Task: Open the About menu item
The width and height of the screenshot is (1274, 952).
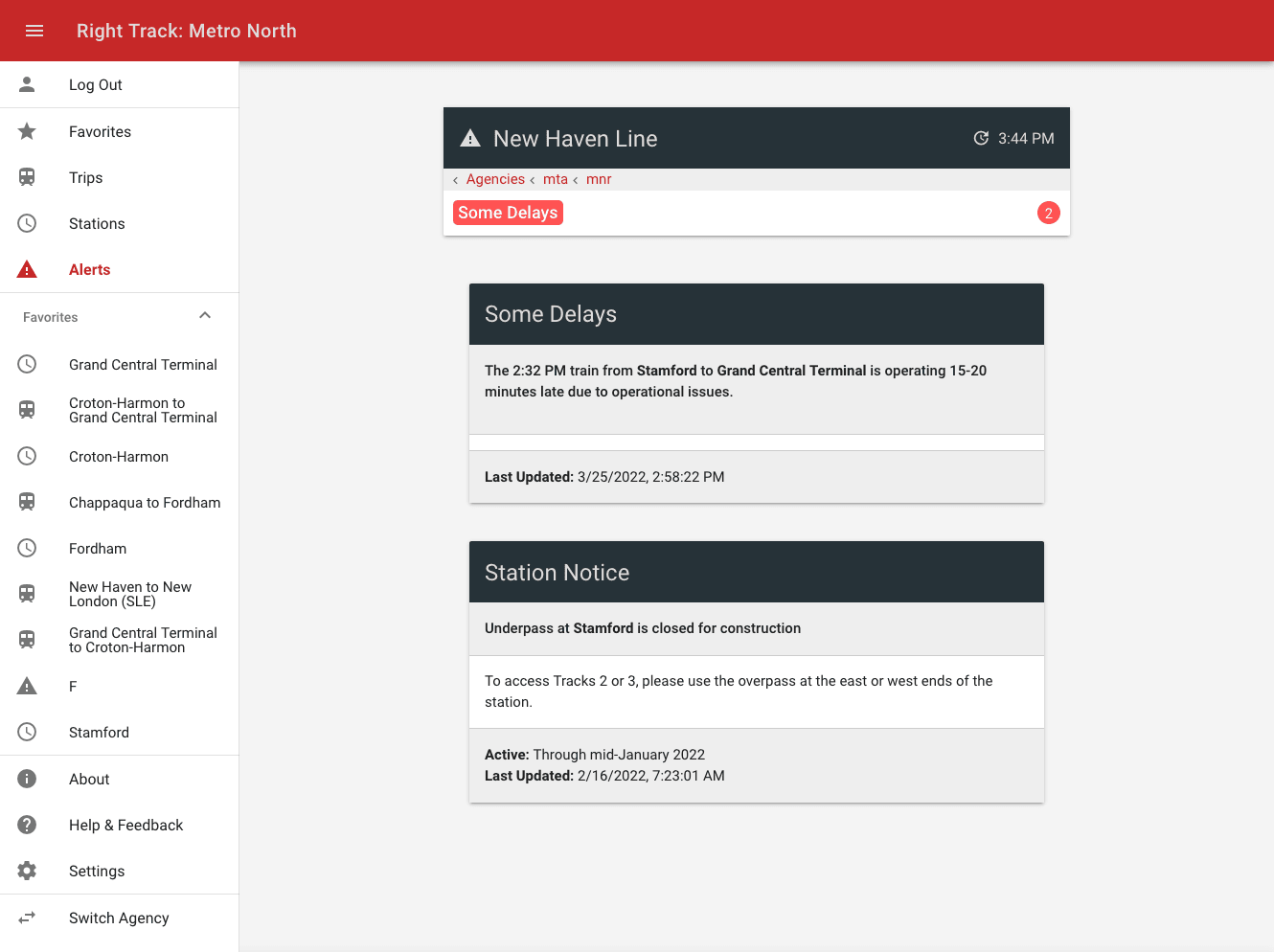Action: pyautogui.click(x=89, y=779)
